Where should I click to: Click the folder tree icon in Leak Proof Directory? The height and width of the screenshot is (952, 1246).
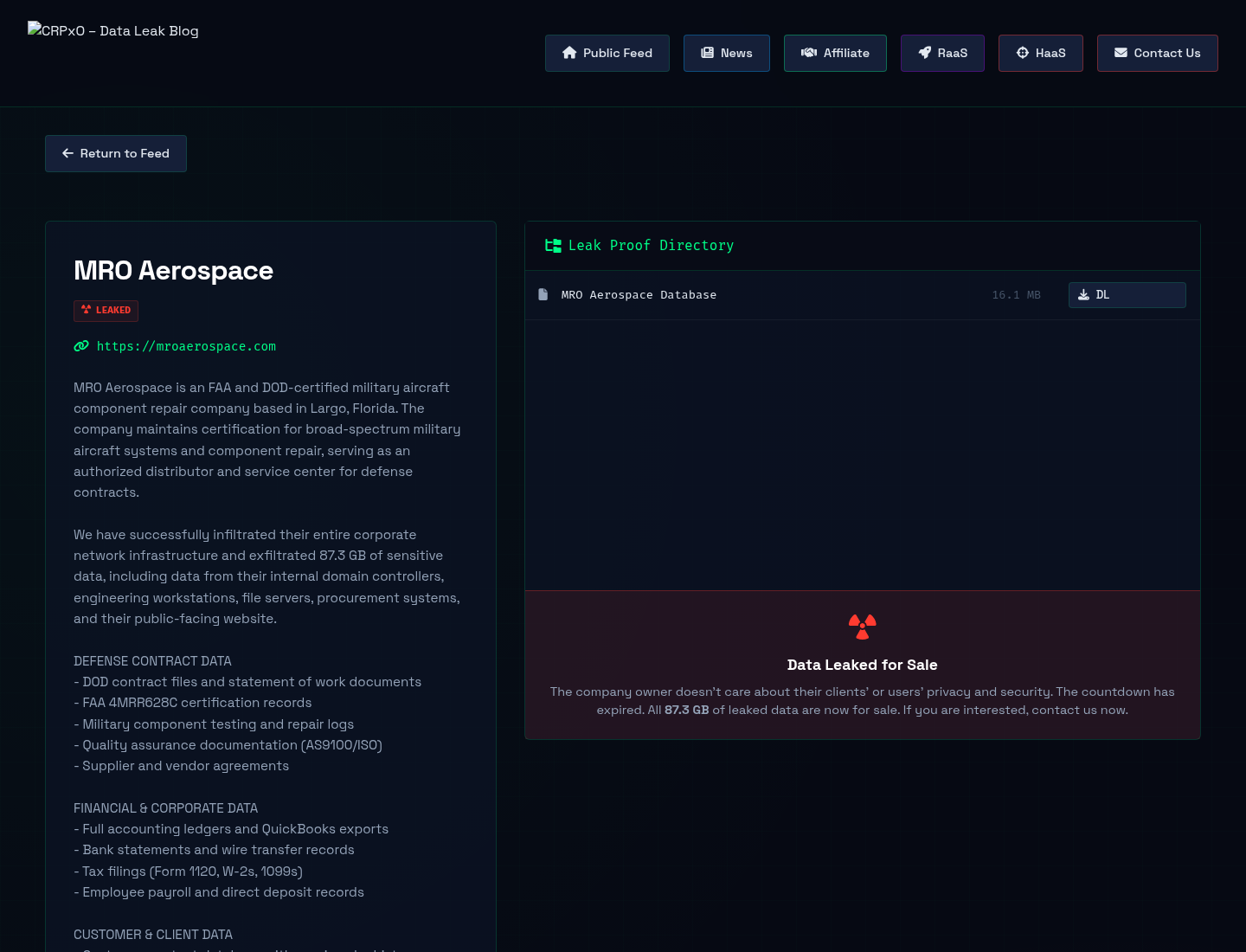(553, 246)
